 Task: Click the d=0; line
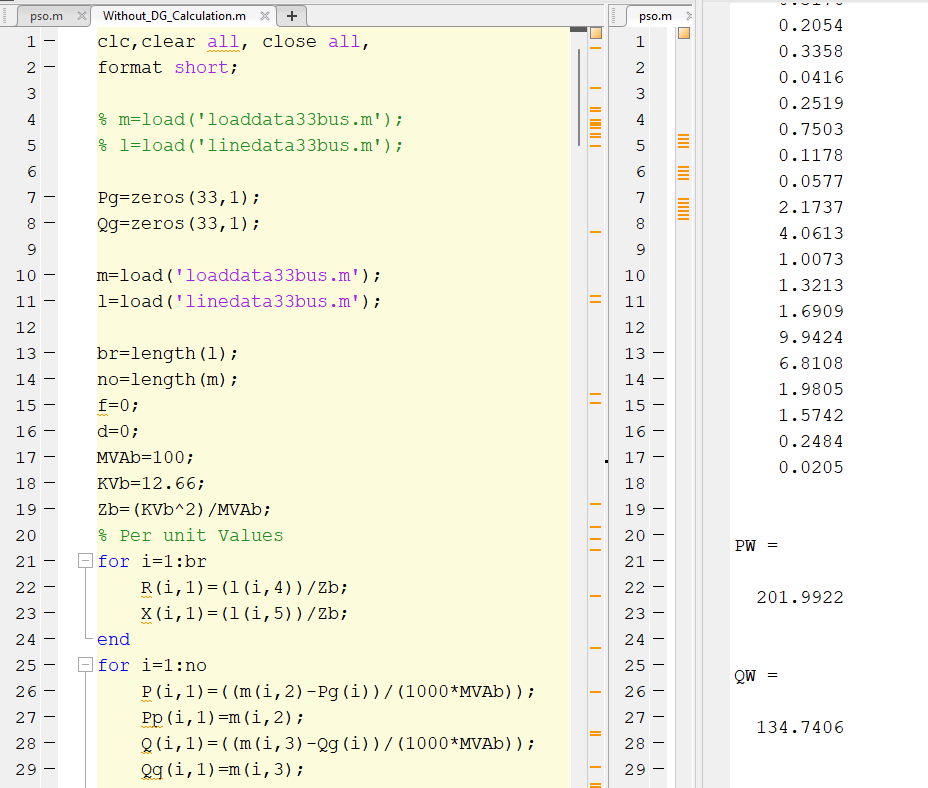118,432
